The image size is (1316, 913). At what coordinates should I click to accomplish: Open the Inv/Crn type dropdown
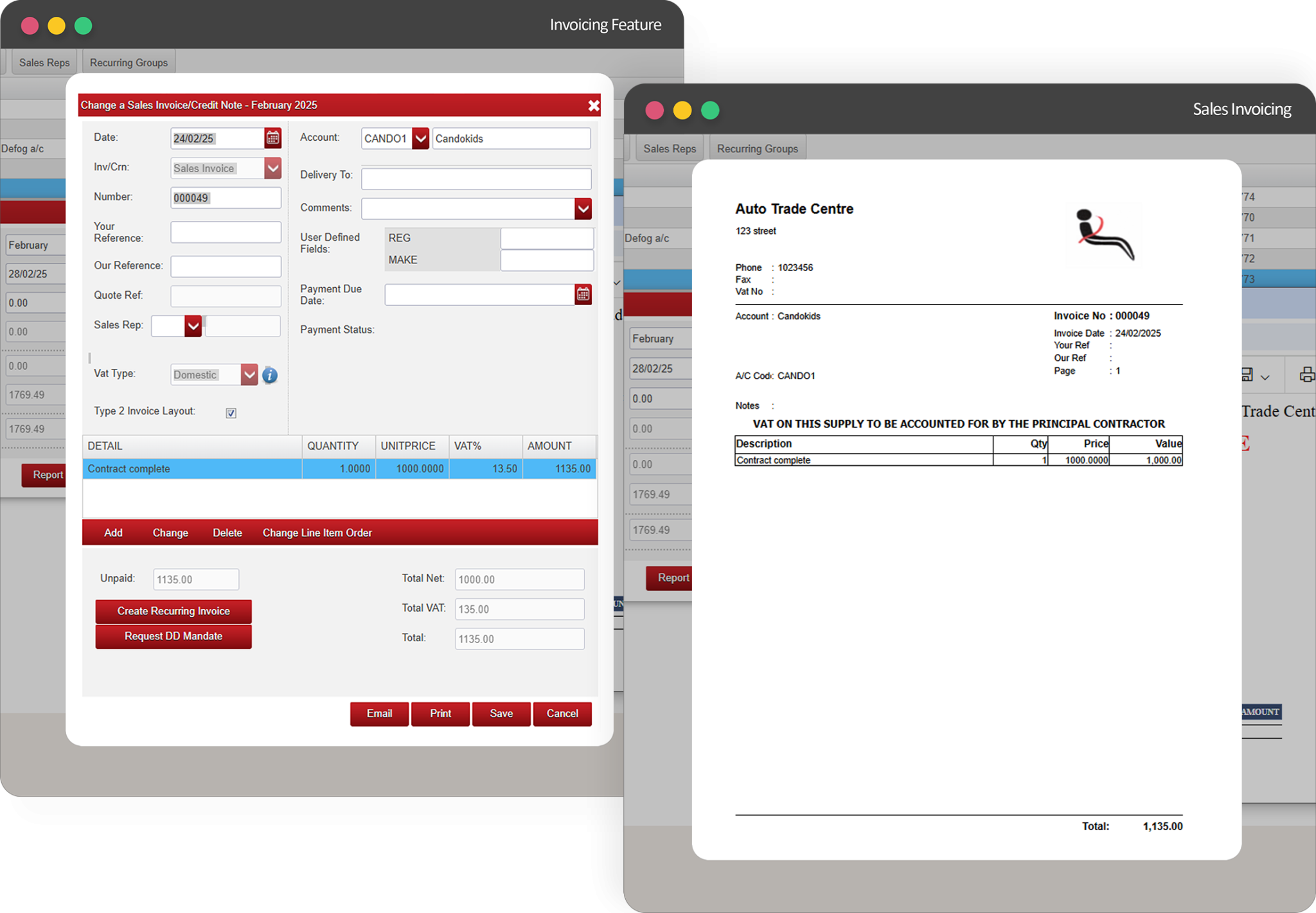pos(272,168)
